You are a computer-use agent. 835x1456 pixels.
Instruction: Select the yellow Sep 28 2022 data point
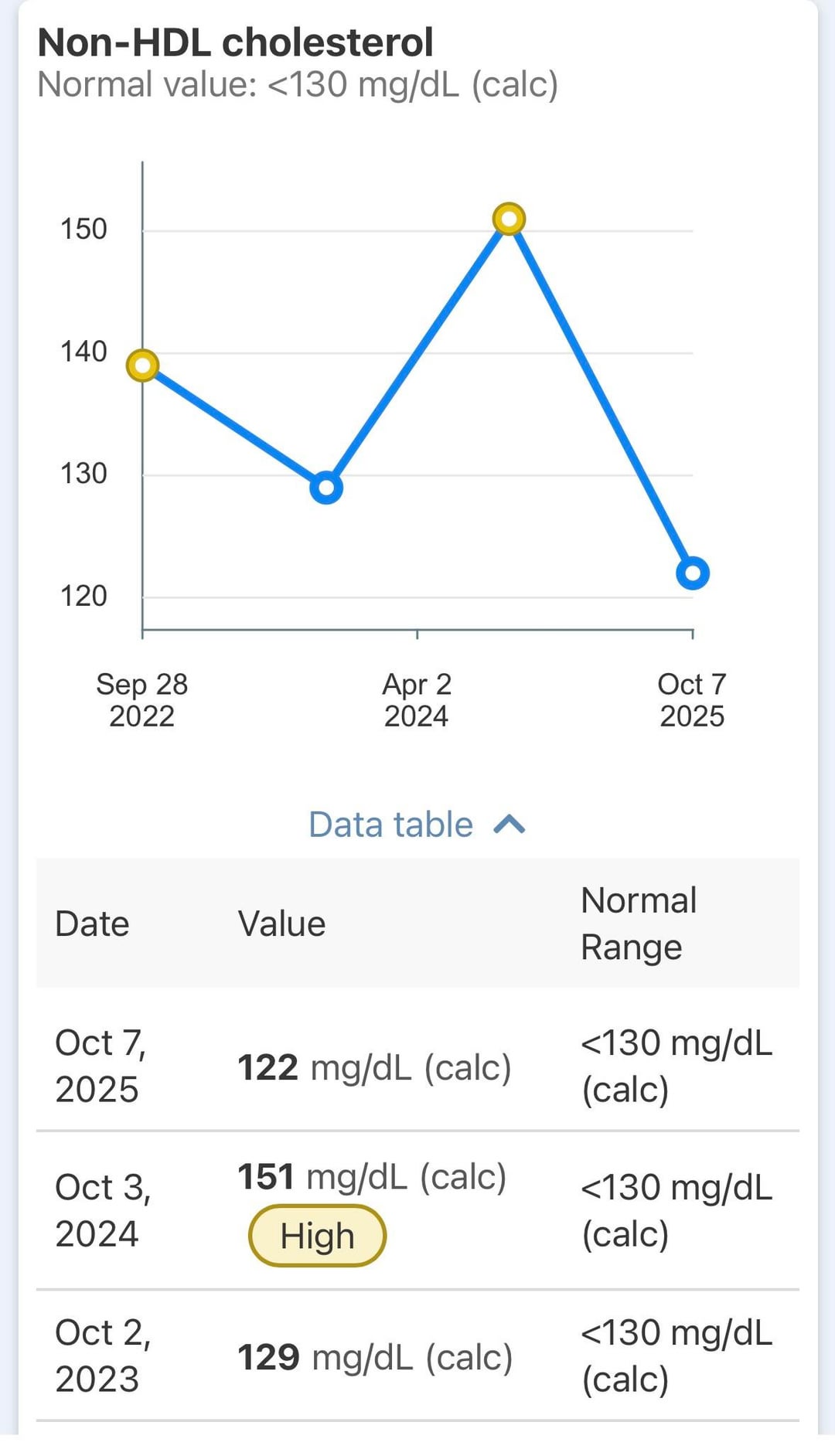pyautogui.click(x=143, y=365)
